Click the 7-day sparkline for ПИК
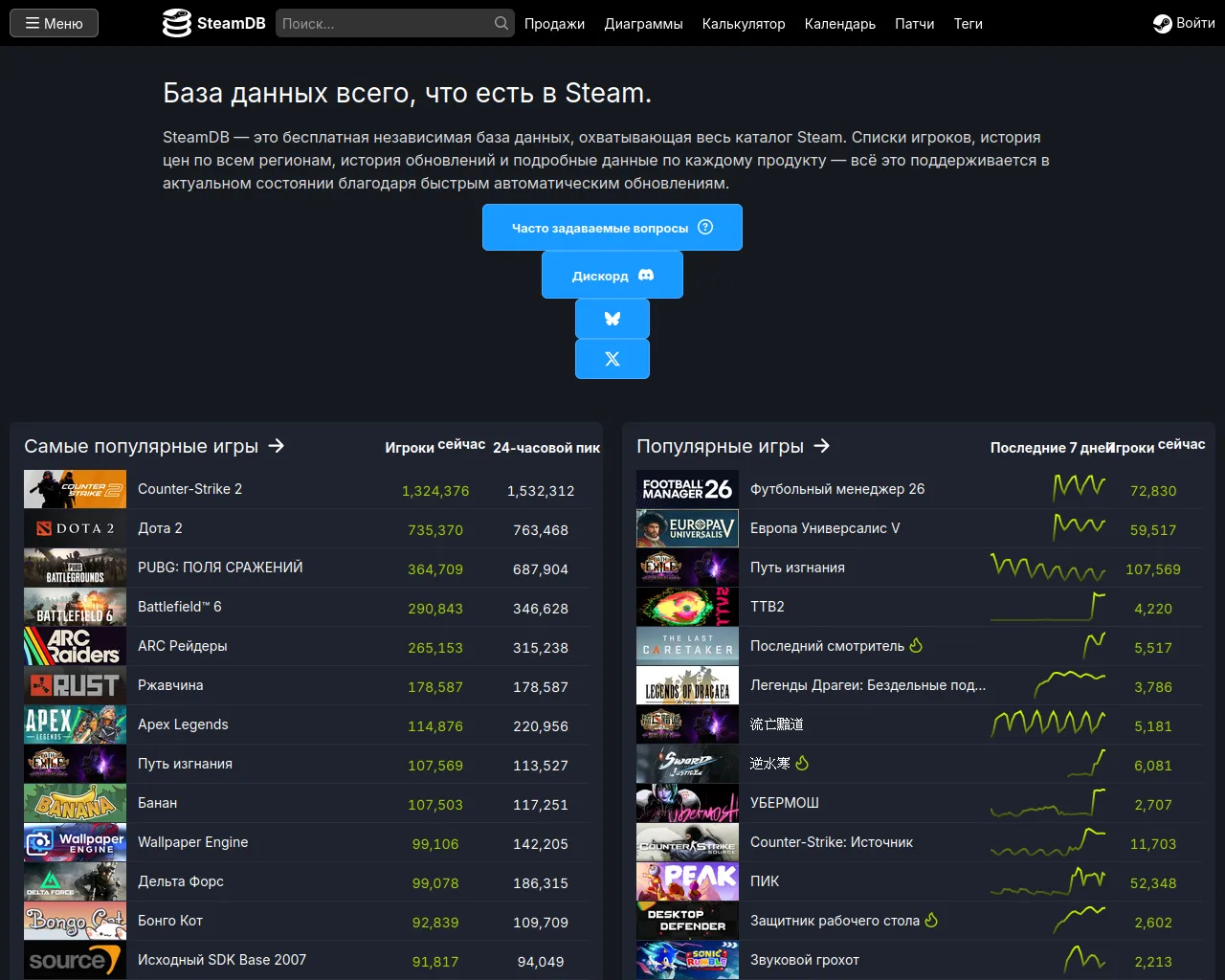Viewport: 1225px width, 980px height. (1048, 881)
